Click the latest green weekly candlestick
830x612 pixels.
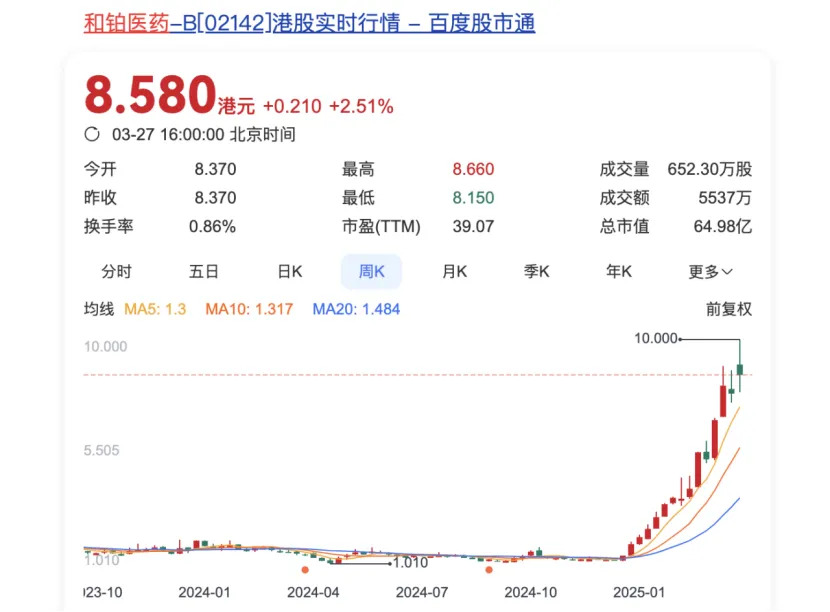[740, 371]
